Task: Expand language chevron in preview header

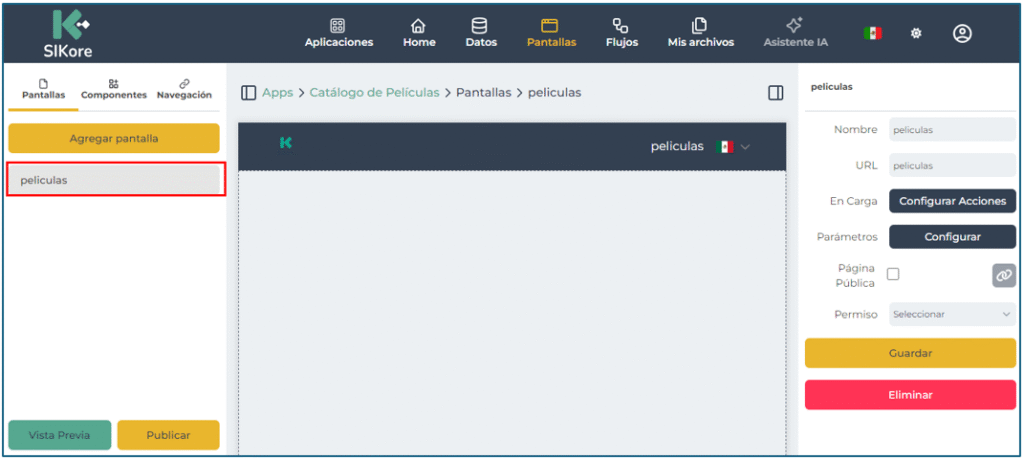Action: 745,147
